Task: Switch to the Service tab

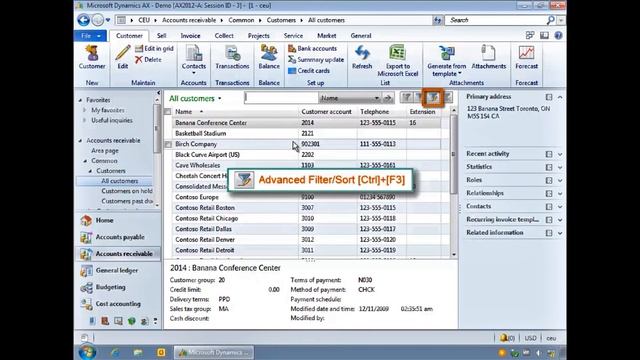Action: pos(293,36)
